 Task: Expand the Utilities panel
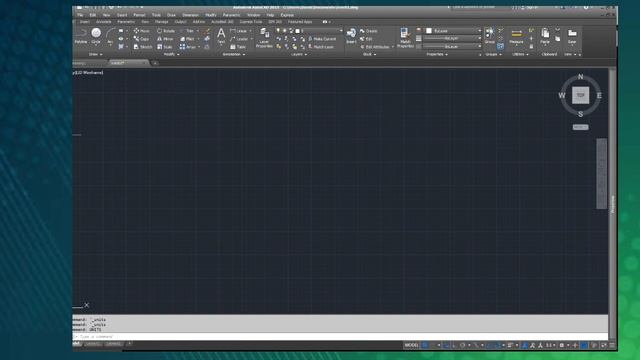[520, 54]
